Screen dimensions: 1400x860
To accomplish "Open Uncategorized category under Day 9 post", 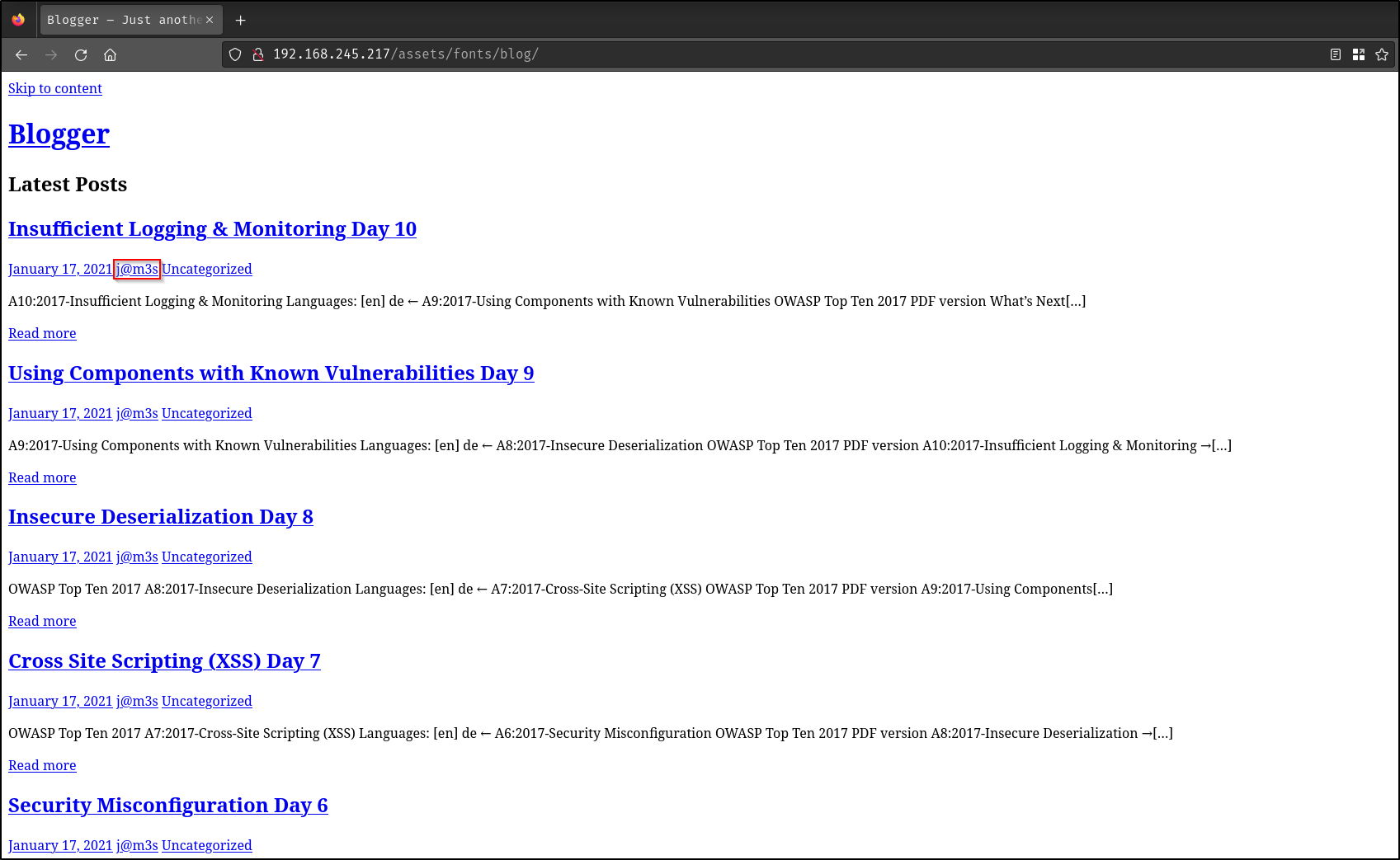I will (206, 413).
